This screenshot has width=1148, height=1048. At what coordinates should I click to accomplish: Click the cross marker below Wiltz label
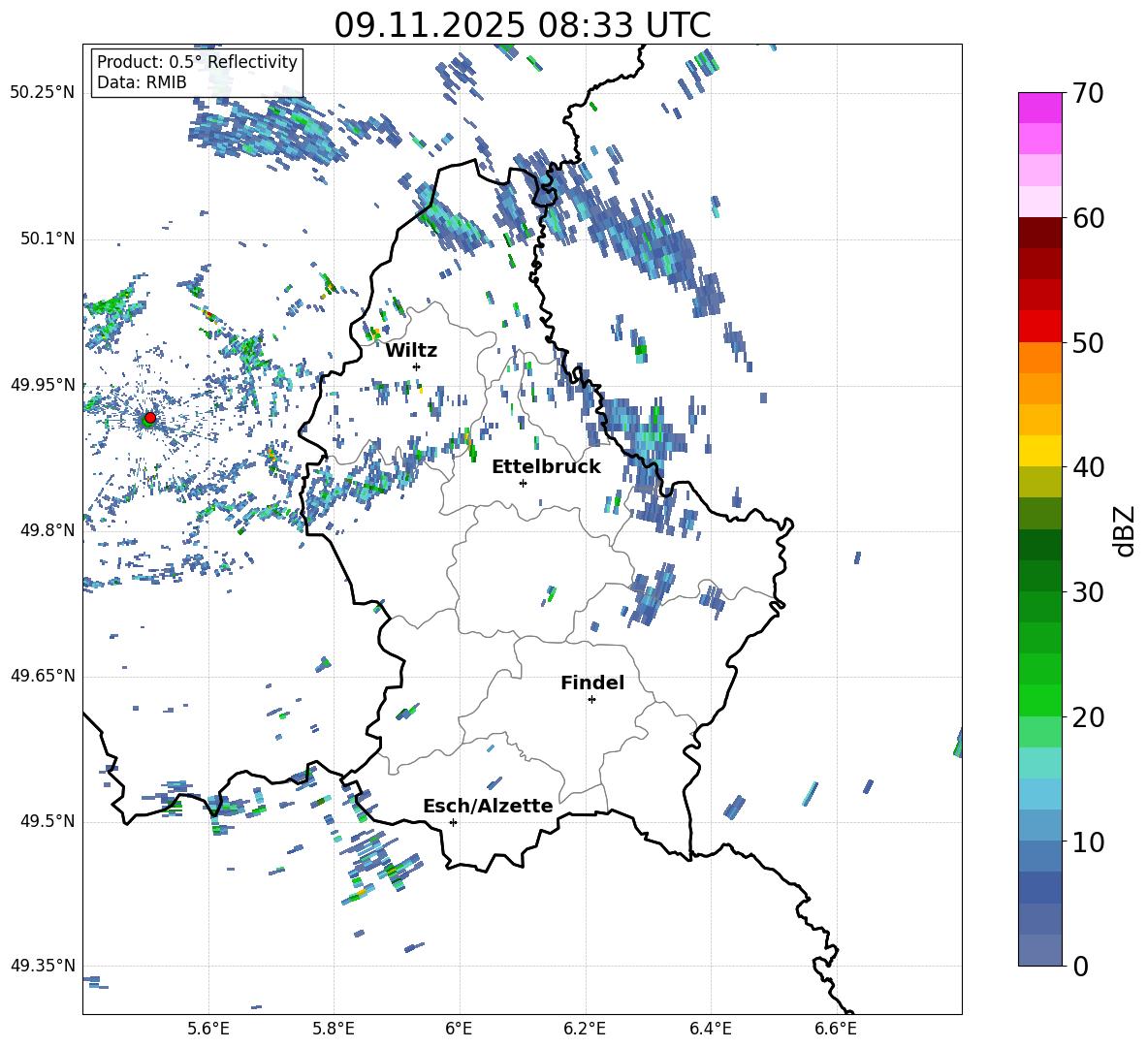tap(416, 366)
